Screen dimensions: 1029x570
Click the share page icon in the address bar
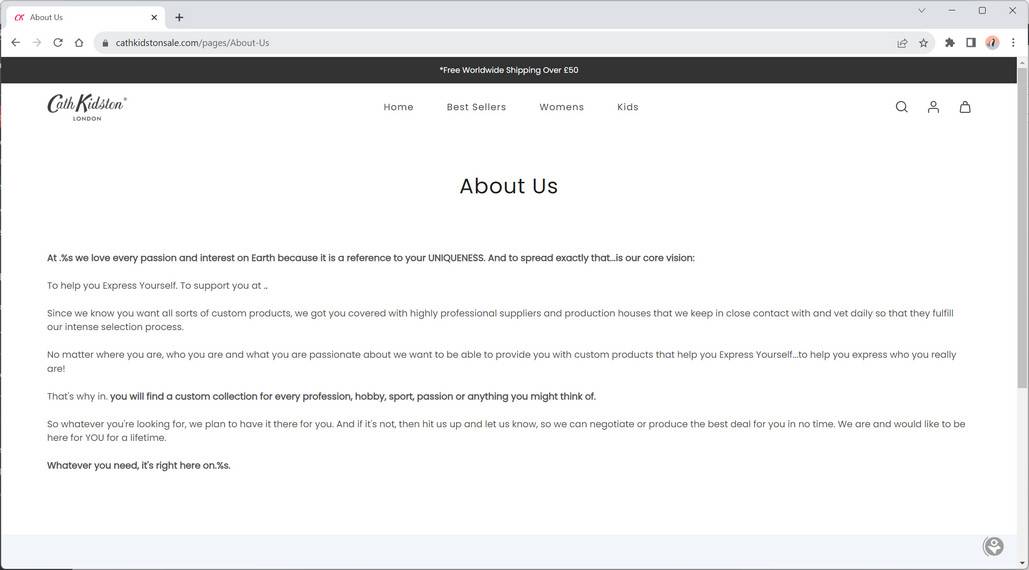point(902,43)
